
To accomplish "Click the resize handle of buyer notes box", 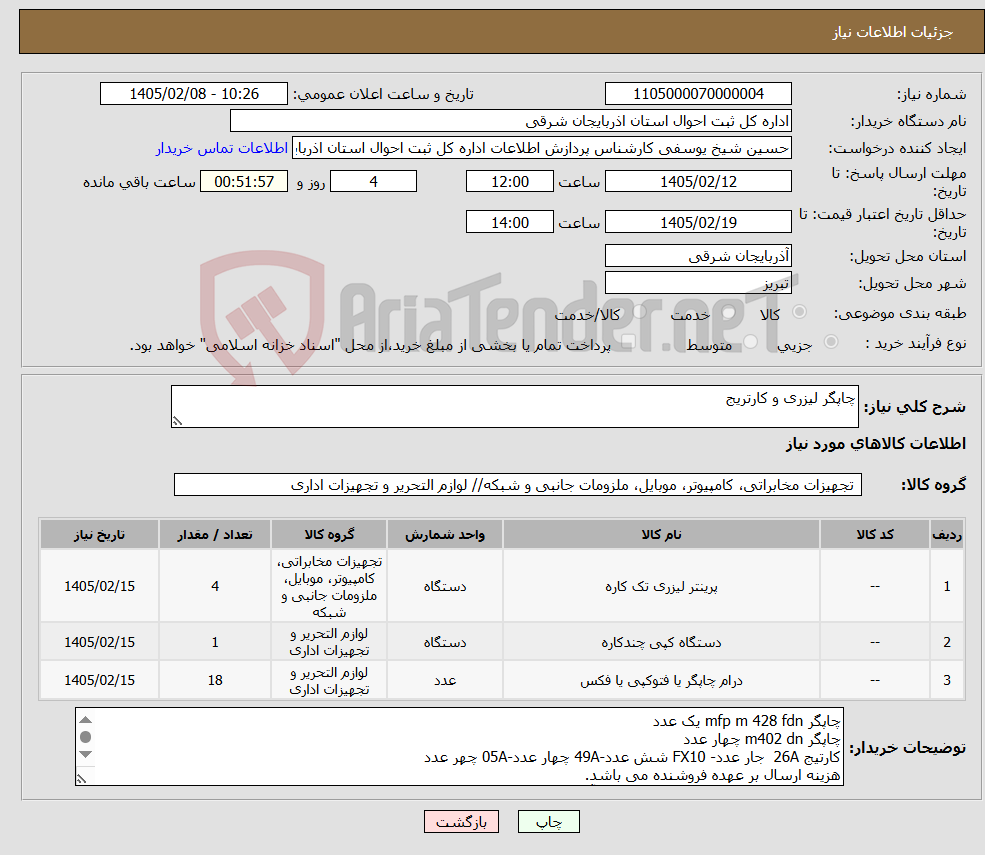I will [81, 779].
